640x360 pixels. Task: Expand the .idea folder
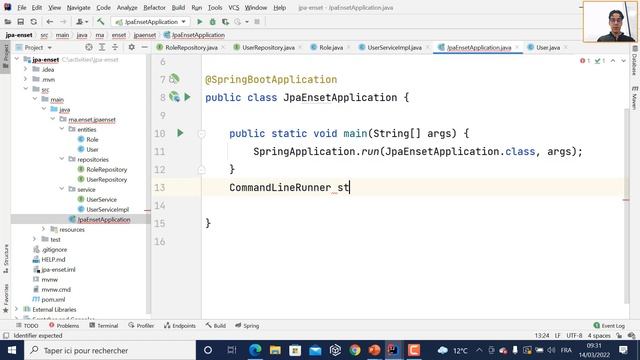(25, 69)
